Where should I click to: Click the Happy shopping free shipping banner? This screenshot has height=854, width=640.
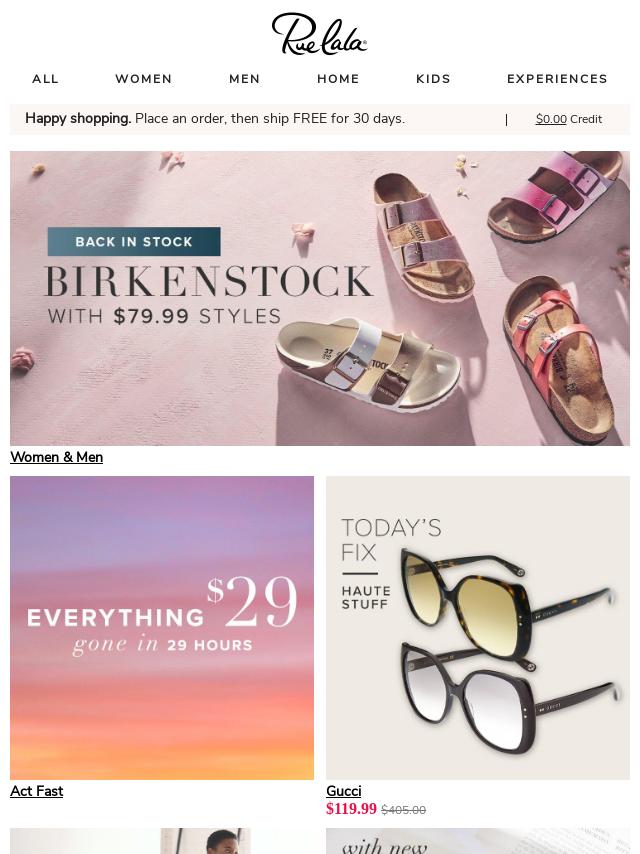tap(215, 119)
